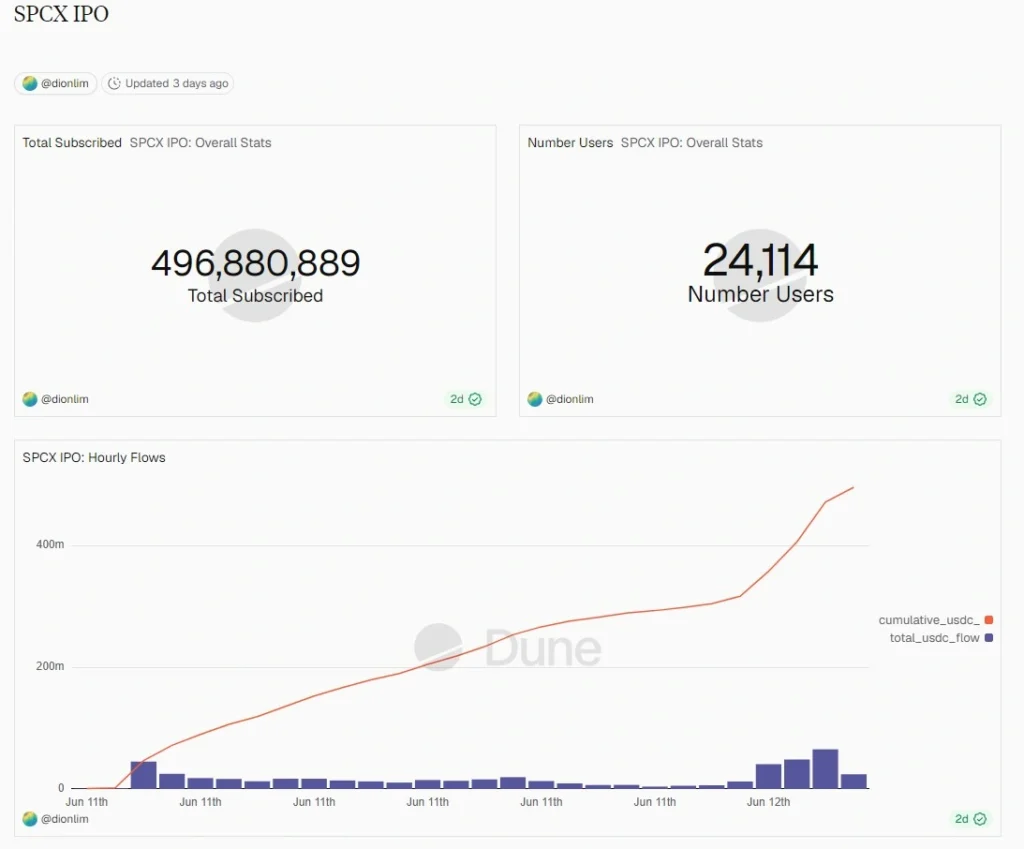This screenshot has width=1024, height=849.
Task: Click the clock icon in the Updated badge
Action: [x=114, y=84]
